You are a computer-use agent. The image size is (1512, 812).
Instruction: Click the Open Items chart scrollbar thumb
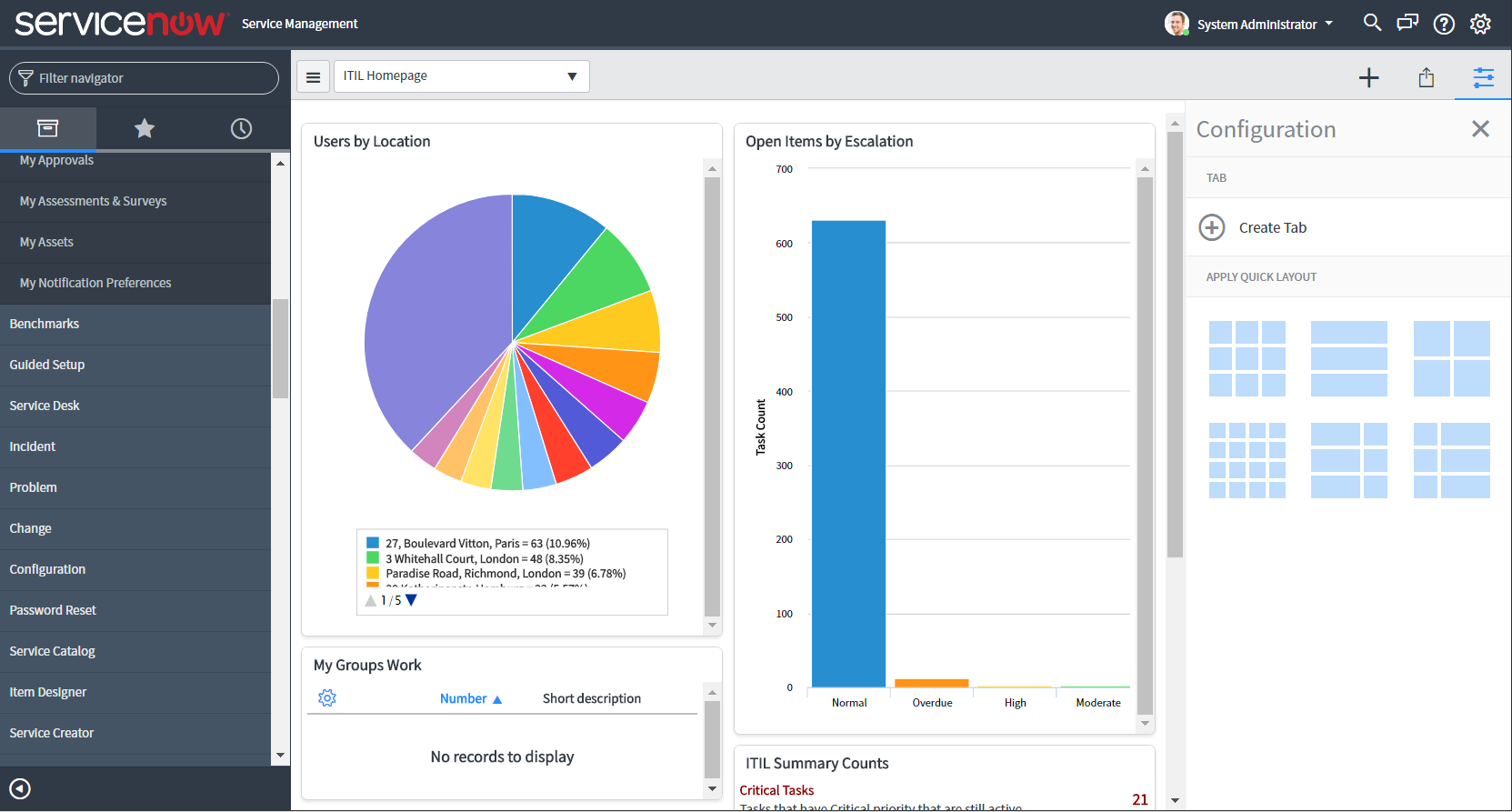coord(1145,446)
